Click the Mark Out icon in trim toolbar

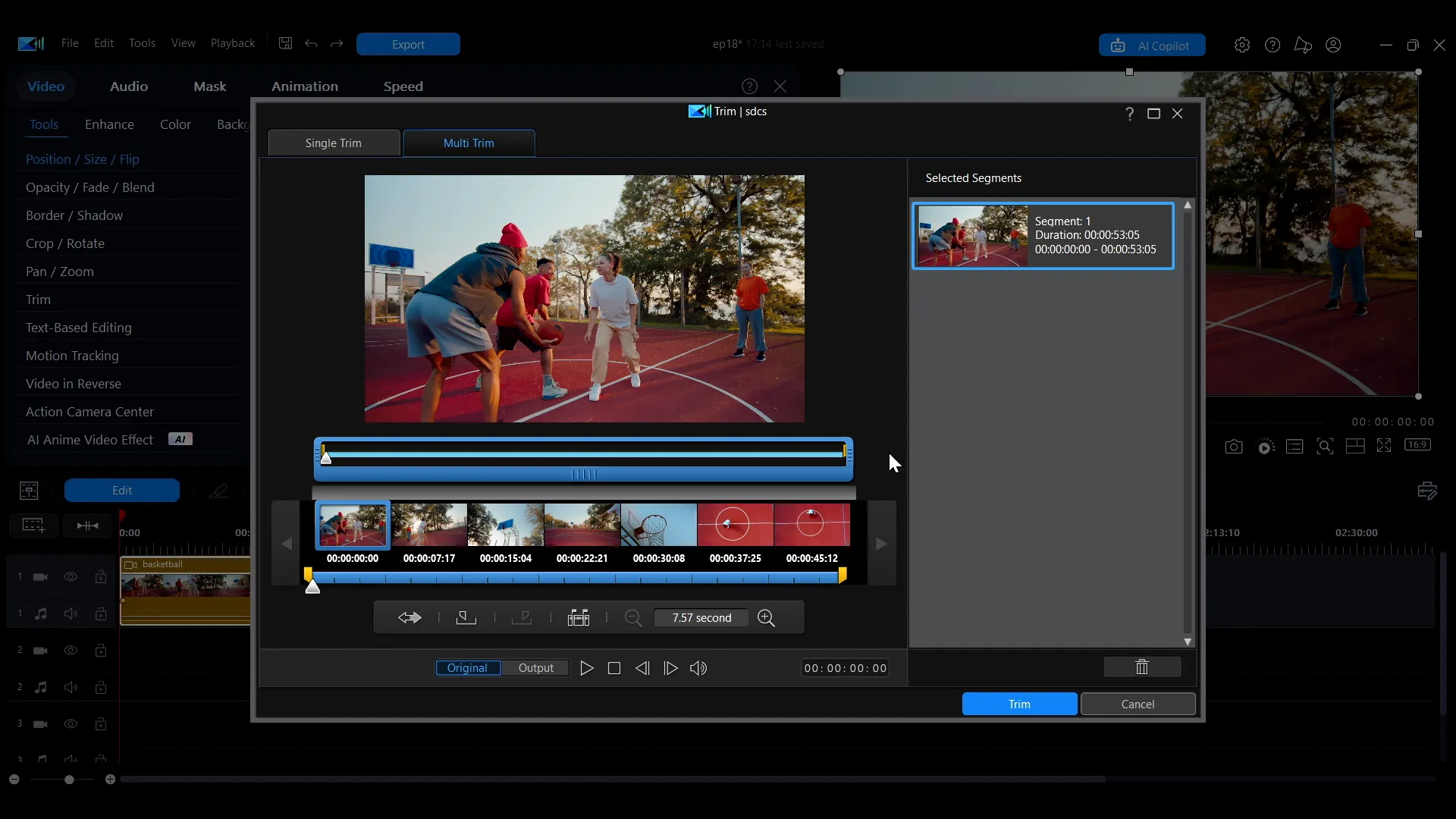(x=522, y=618)
